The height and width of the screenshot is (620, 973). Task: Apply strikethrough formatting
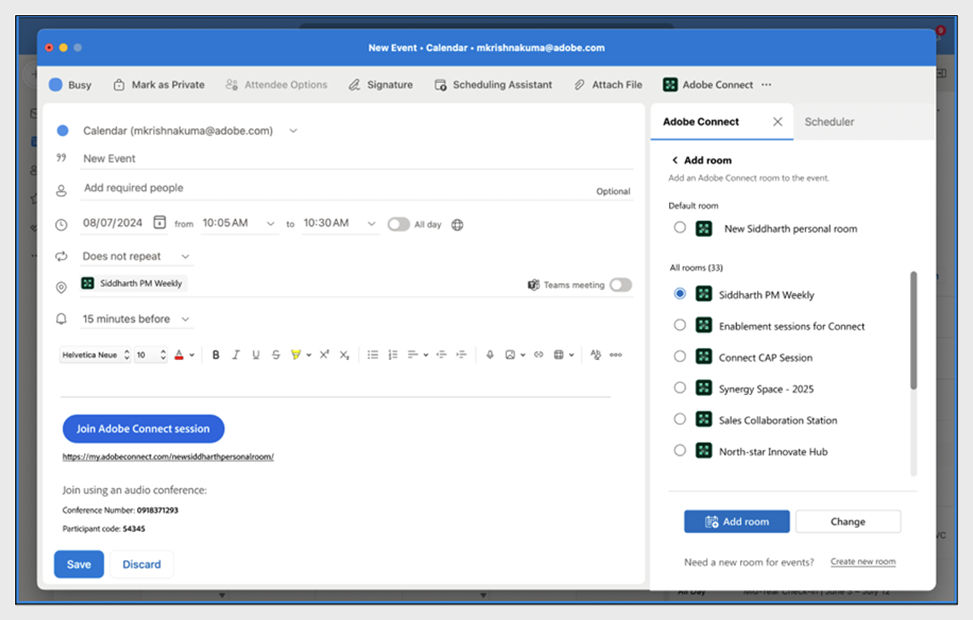276,355
